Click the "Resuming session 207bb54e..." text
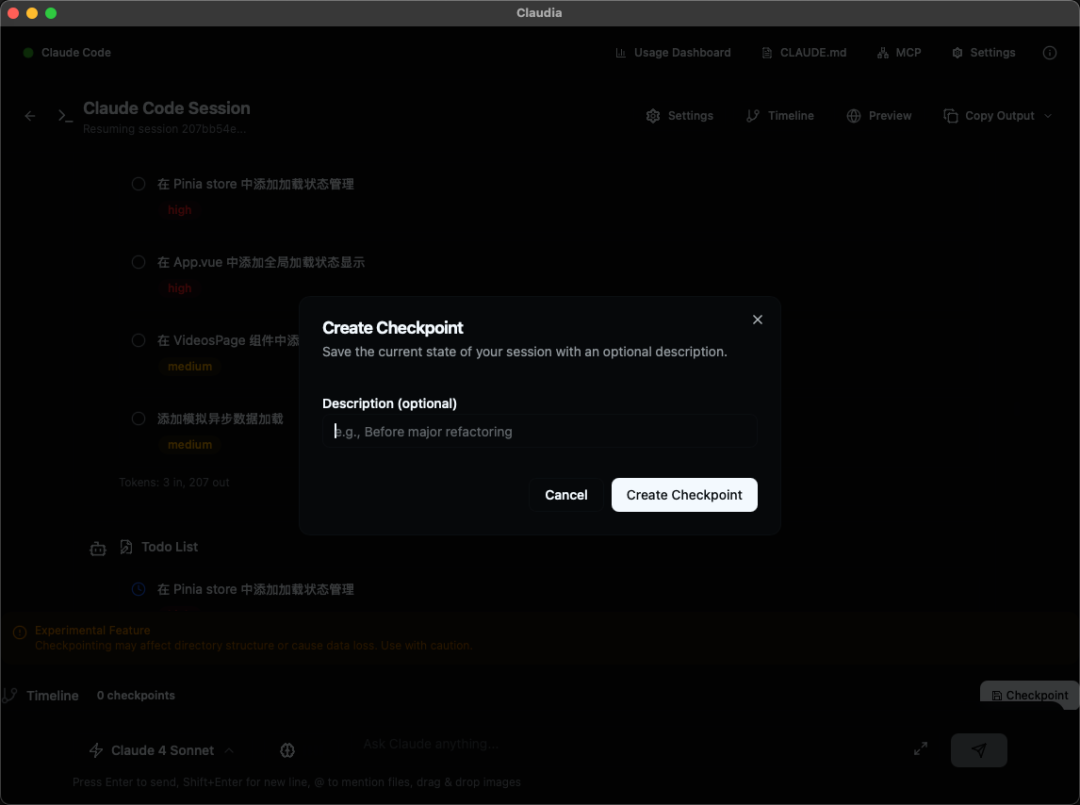 pos(164,129)
